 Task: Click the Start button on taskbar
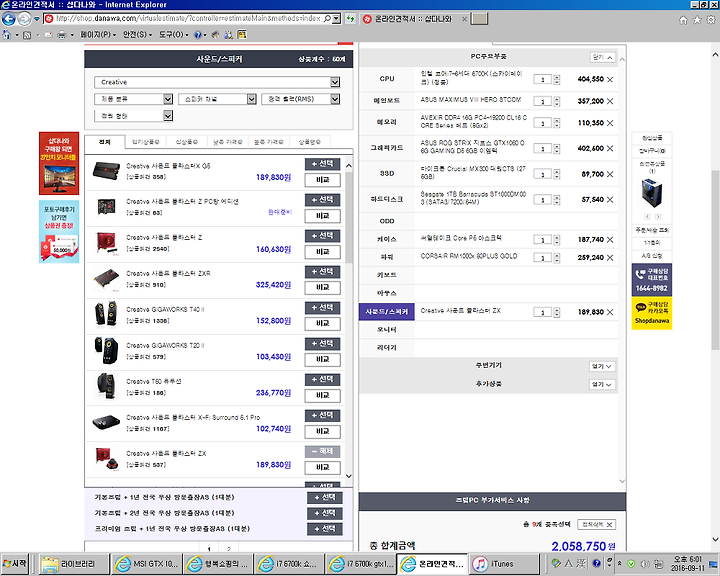pyautogui.click(x=15, y=564)
